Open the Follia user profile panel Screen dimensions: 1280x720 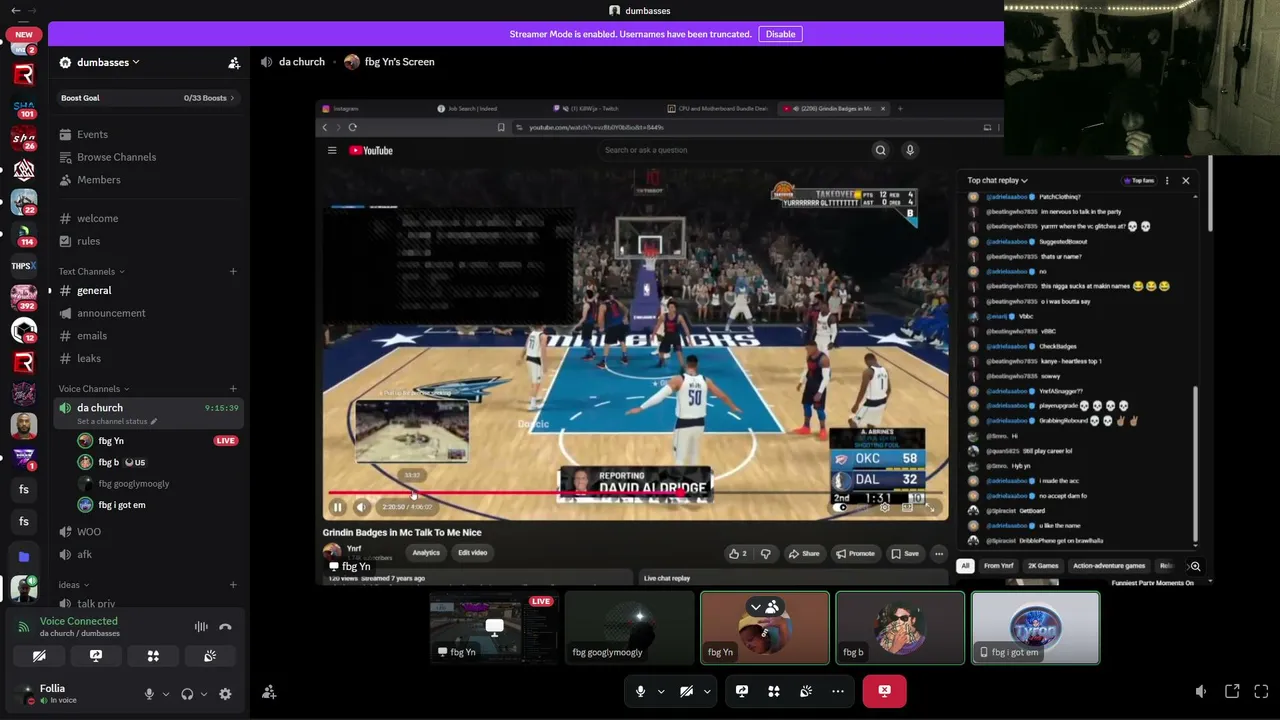point(72,694)
